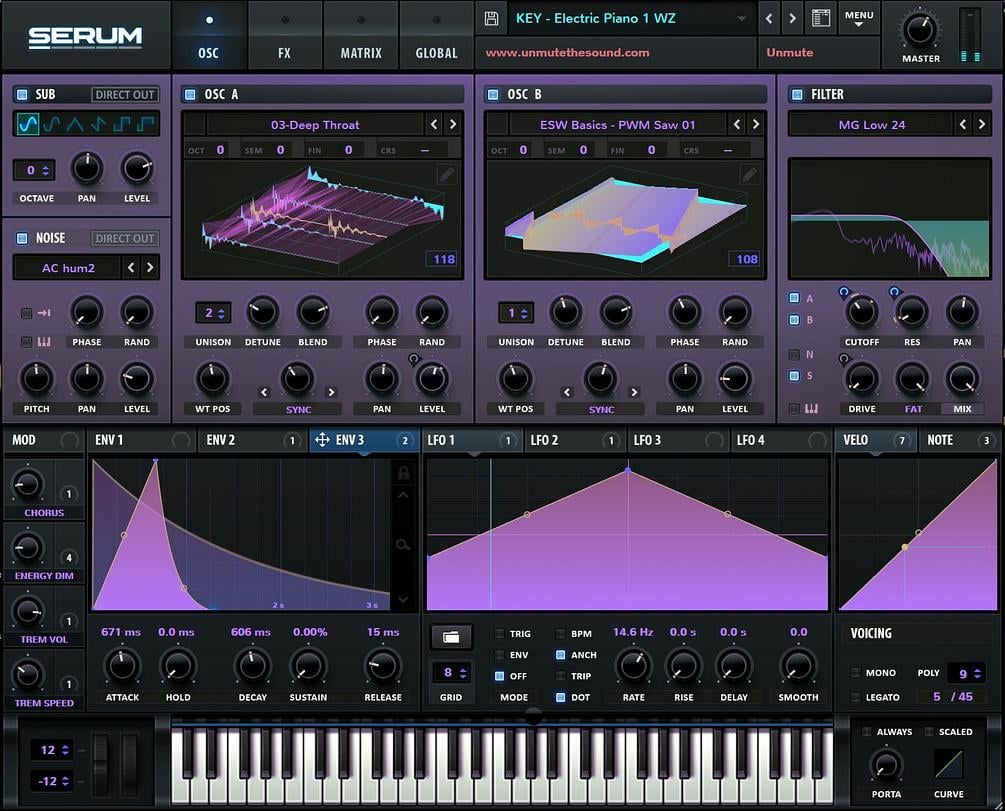The width and height of the screenshot is (1005, 811).
Task: Enable MONO mode in the Voicing panel
Action: pos(857,673)
